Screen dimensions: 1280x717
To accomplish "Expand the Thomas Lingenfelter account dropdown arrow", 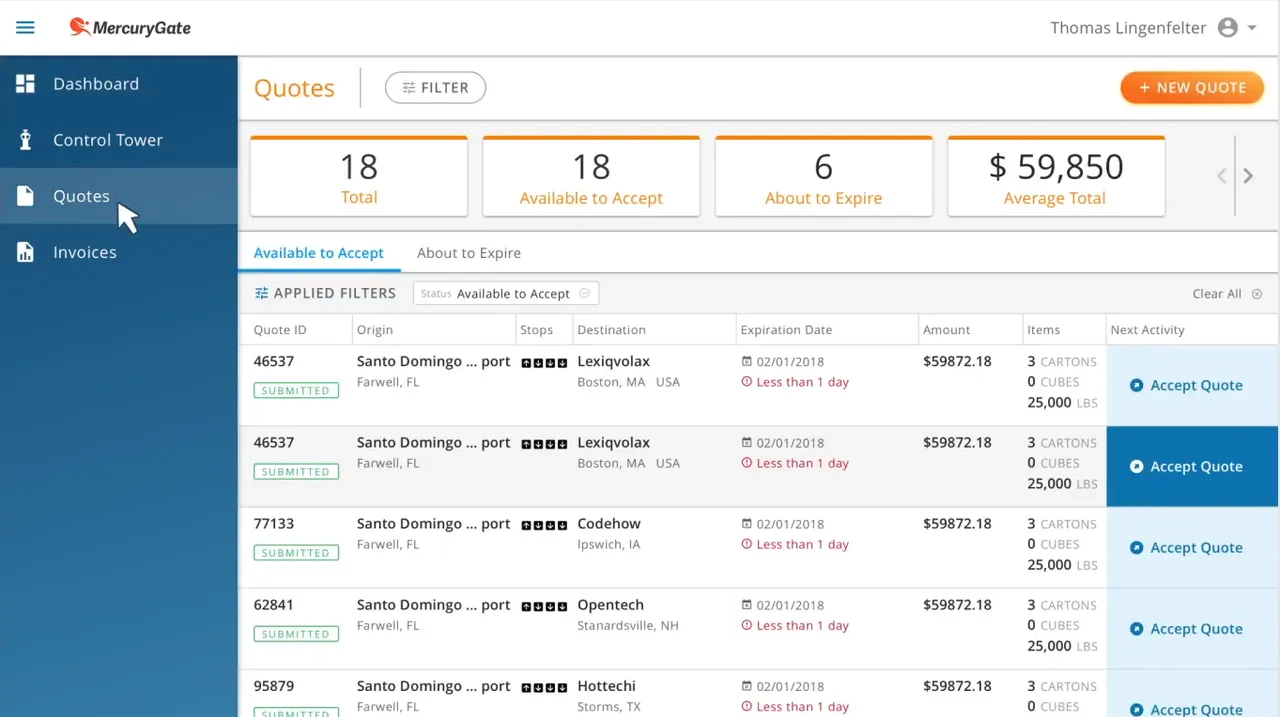I will point(1252,28).
